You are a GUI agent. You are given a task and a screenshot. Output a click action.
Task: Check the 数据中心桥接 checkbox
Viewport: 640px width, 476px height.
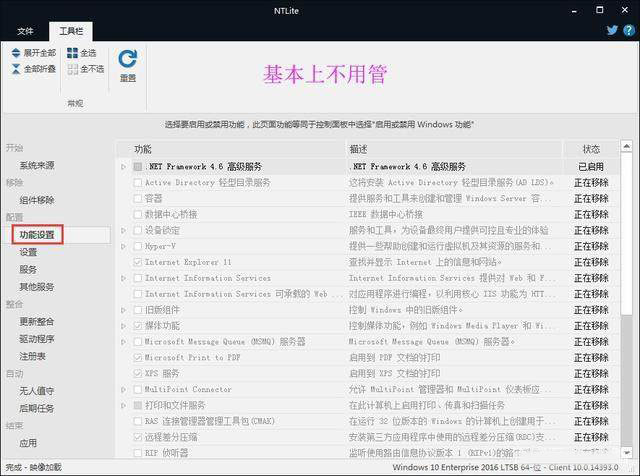click(138, 214)
